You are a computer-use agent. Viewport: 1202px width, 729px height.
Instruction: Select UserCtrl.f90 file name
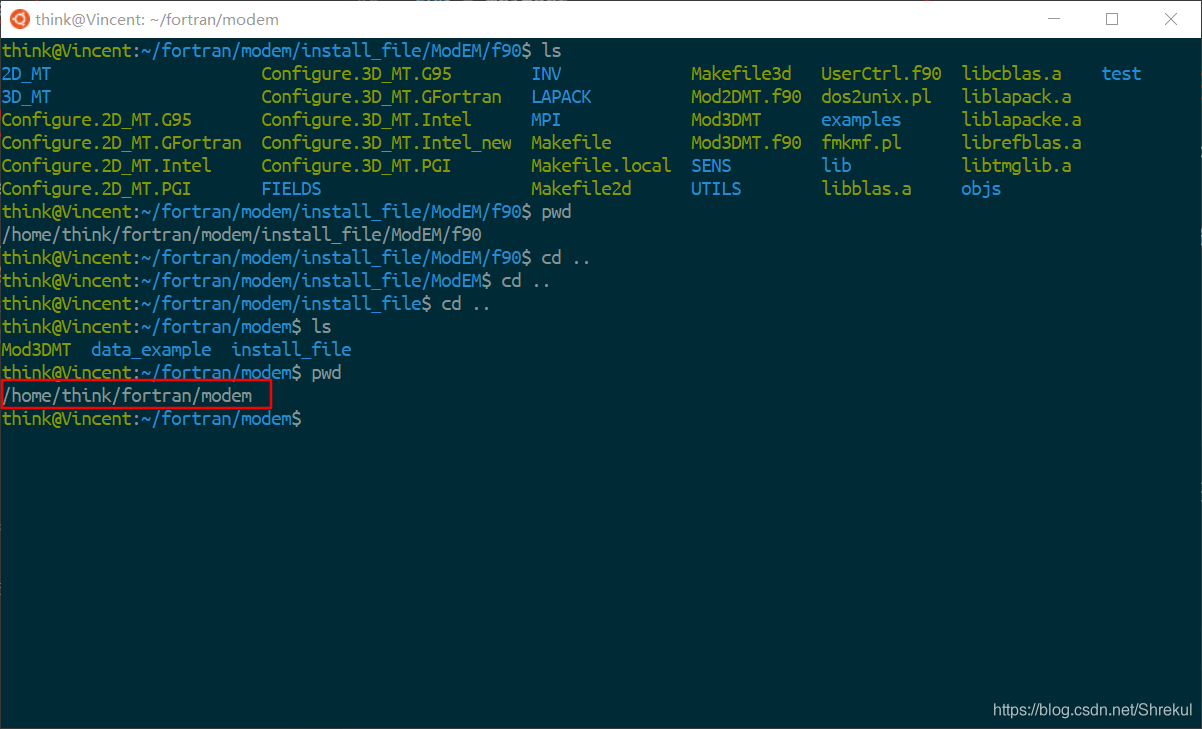click(x=881, y=73)
